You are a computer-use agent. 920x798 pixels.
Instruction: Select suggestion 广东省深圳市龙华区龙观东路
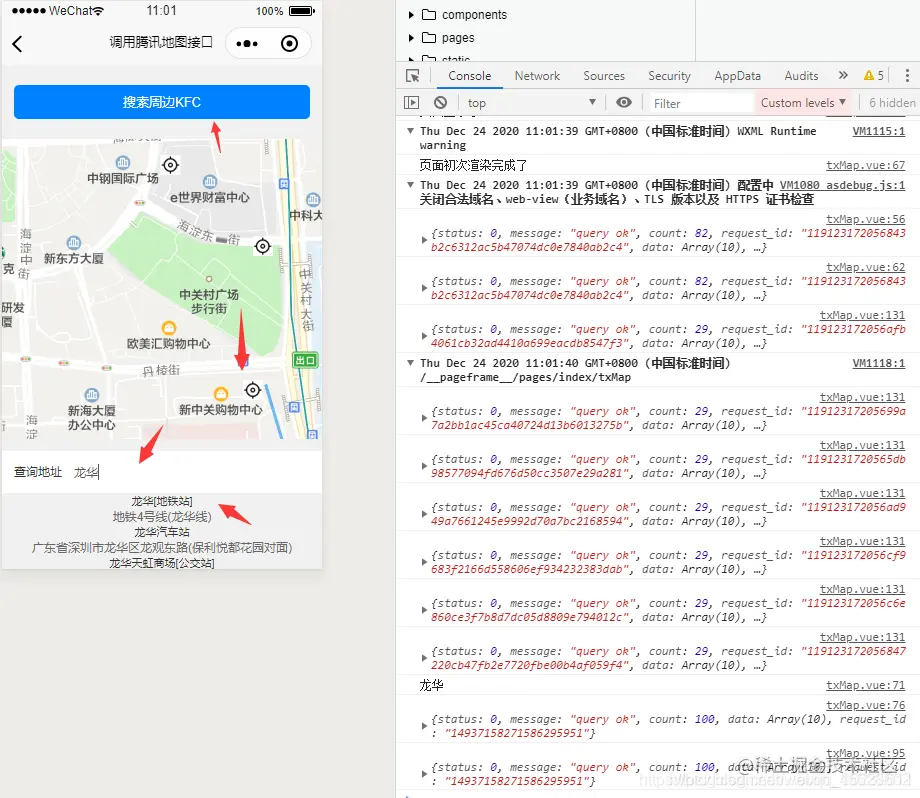(162, 547)
